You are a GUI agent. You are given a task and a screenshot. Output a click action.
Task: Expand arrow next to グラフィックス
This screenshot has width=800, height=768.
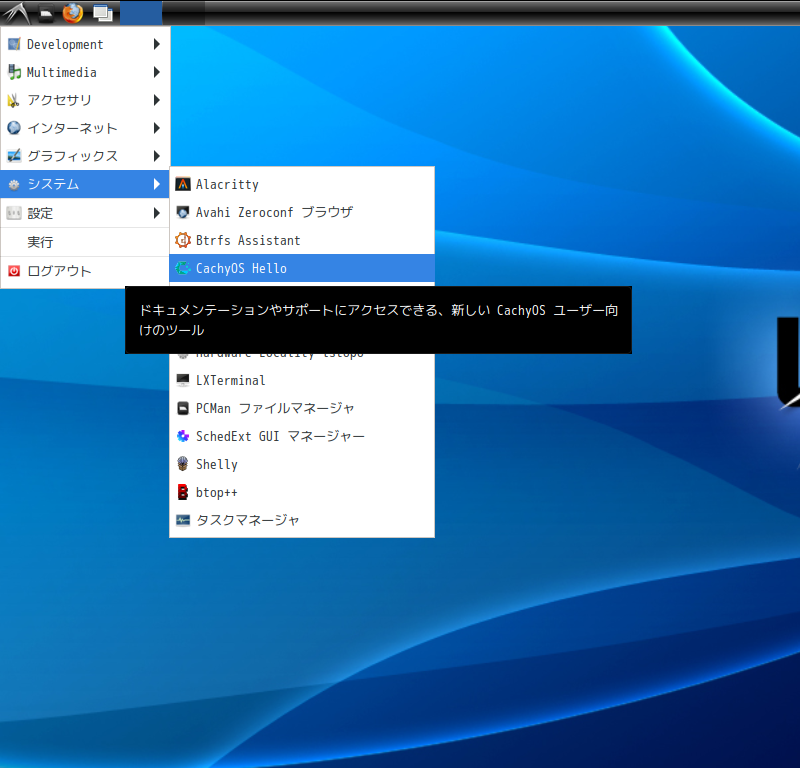(157, 156)
